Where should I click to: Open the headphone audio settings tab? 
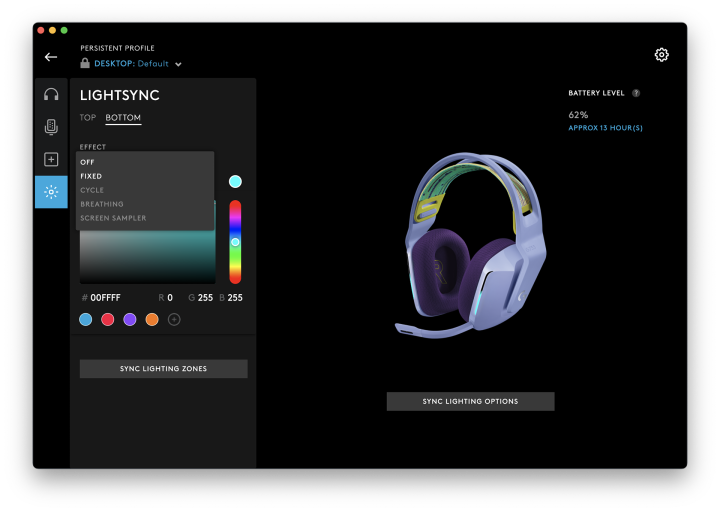tap(51, 95)
